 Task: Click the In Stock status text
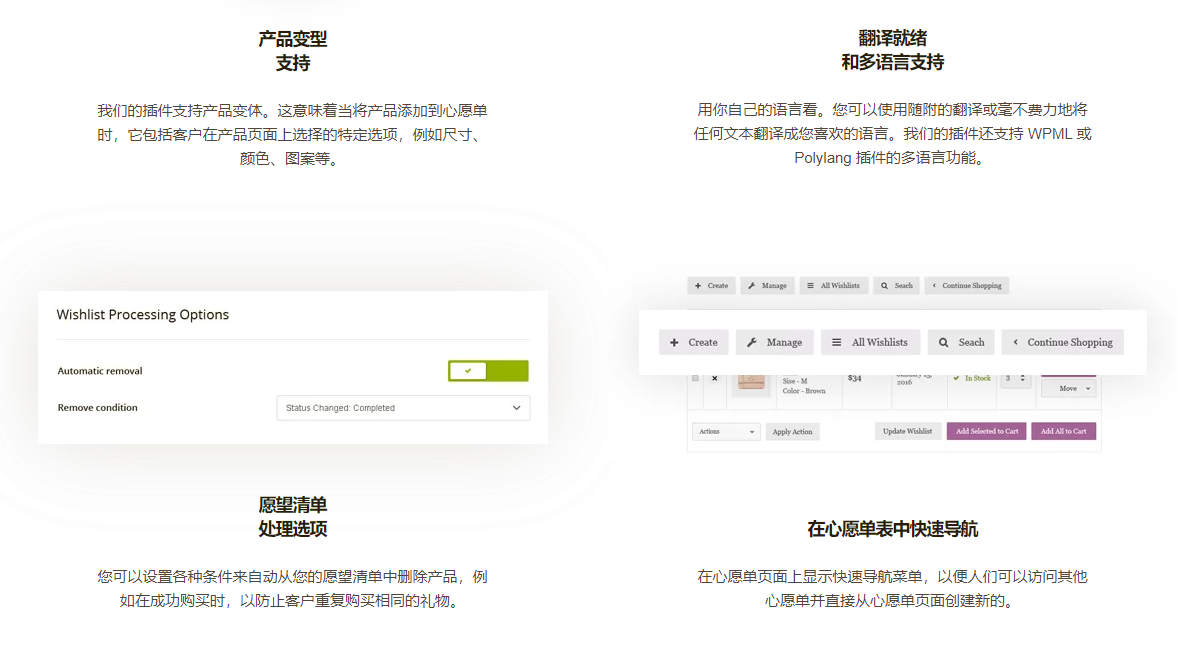(977, 378)
